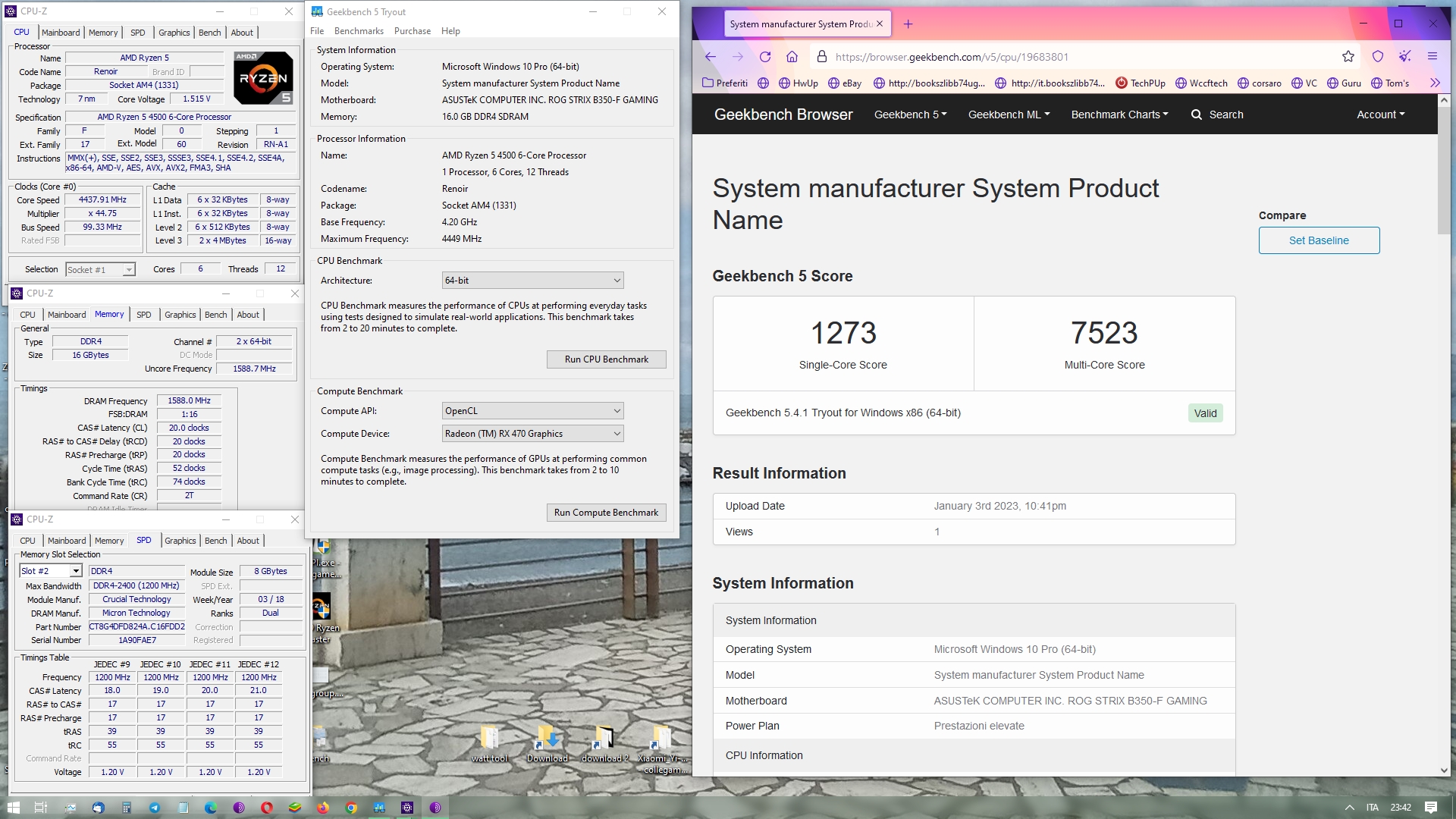Open a new browser tab

coord(908,24)
